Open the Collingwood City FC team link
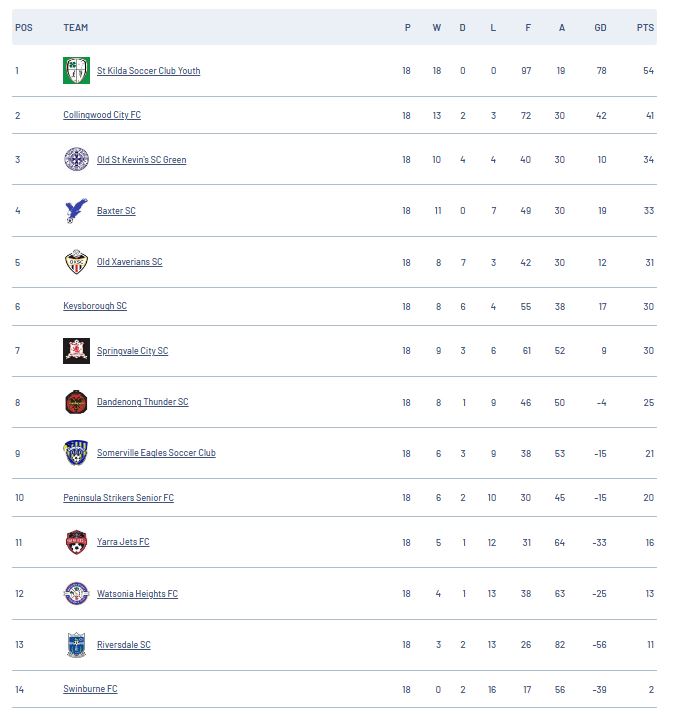The image size is (675, 717). coord(102,115)
